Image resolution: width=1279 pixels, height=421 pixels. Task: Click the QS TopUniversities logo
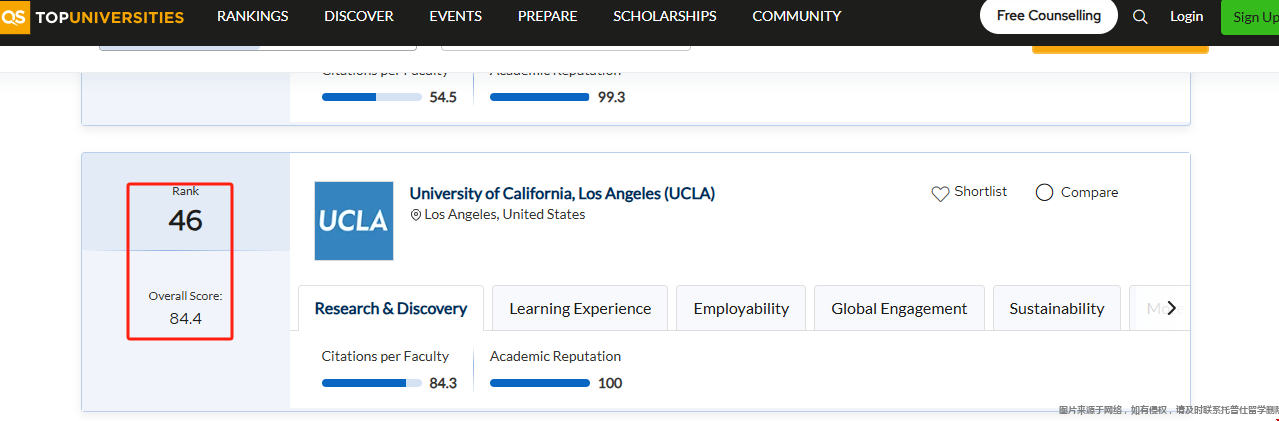coord(93,17)
